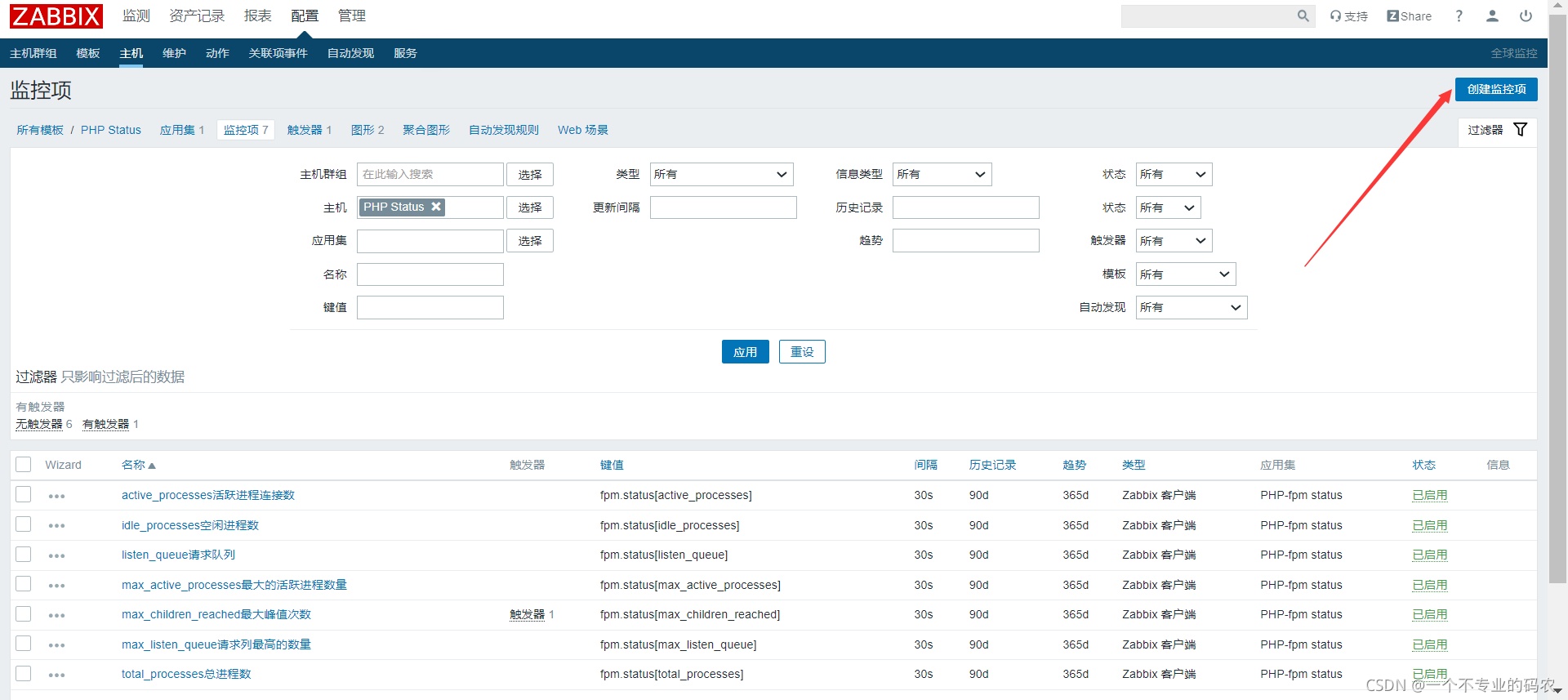Image resolution: width=1568 pixels, height=700 pixels.
Task: Switch to 触发器 1 tab
Action: (310, 130)
